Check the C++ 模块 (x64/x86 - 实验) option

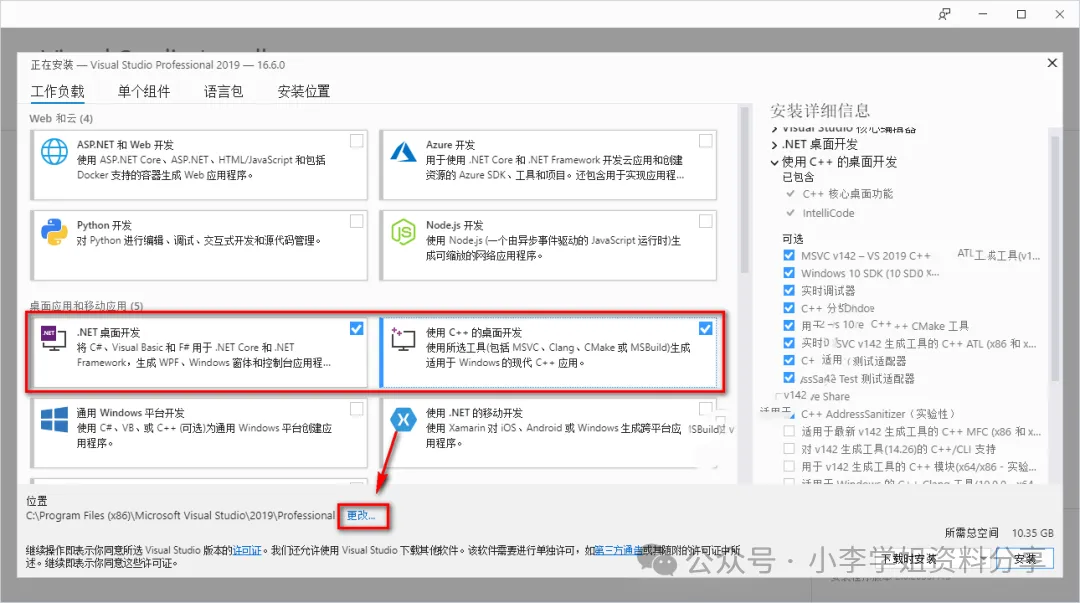tap(789, 467)
